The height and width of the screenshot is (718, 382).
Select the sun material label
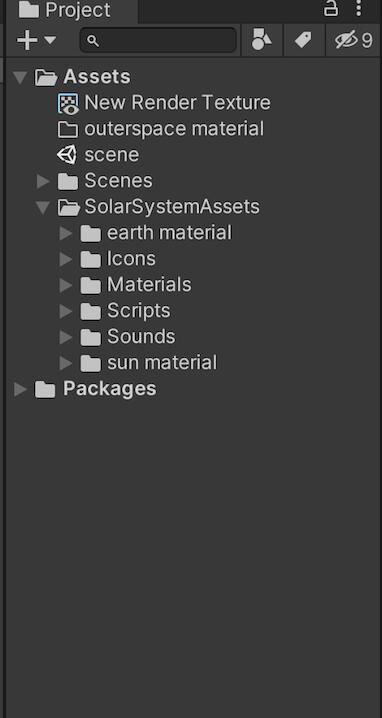(162, 363)
